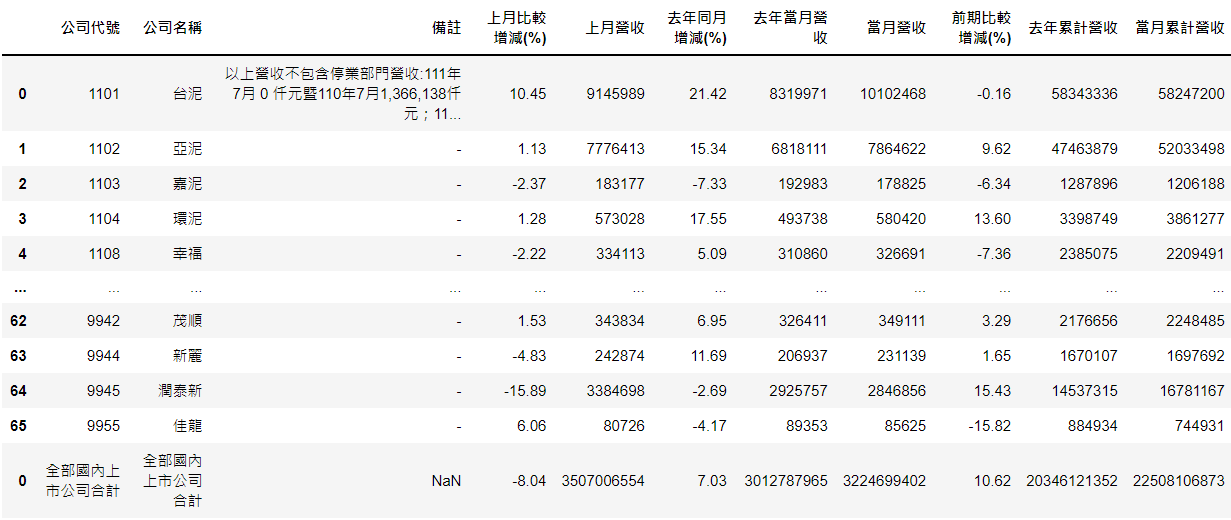Click company code 9955 cell
Screen dimensions: 1231x520
tap(103, 426)
